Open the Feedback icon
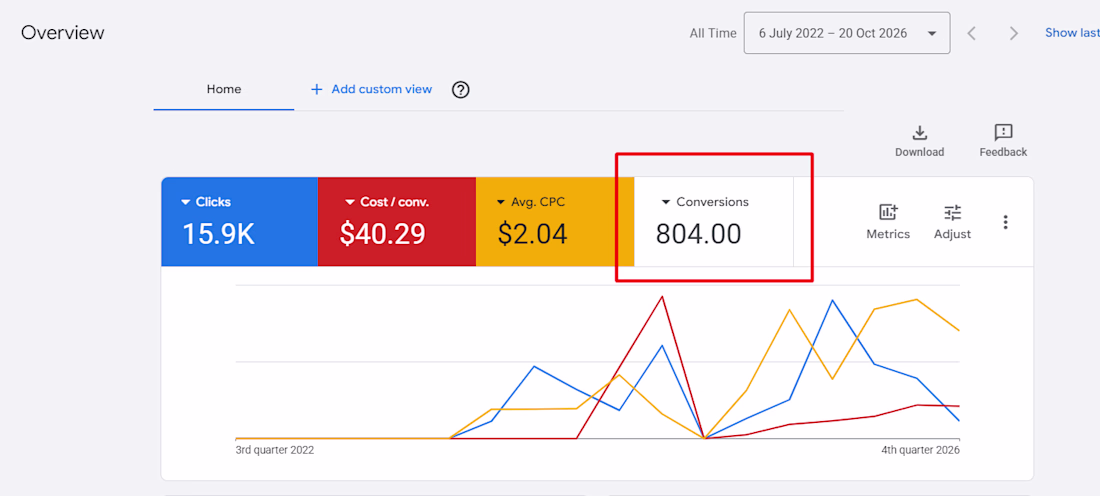The image size is (1100, 496). [x=1003, y=133]
